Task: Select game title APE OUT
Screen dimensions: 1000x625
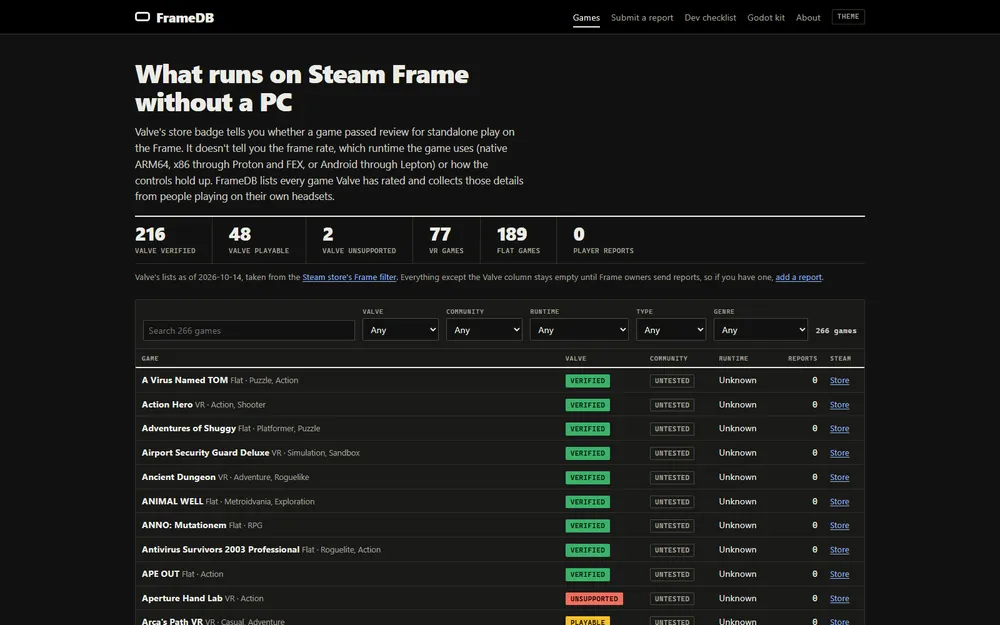Action: (x=160, y=574)
